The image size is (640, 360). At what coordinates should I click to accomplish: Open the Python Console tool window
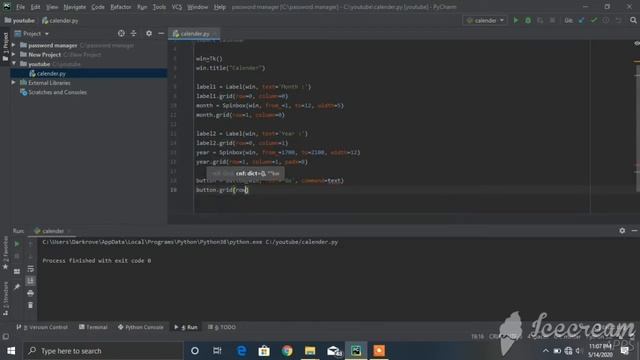[140, 327]
